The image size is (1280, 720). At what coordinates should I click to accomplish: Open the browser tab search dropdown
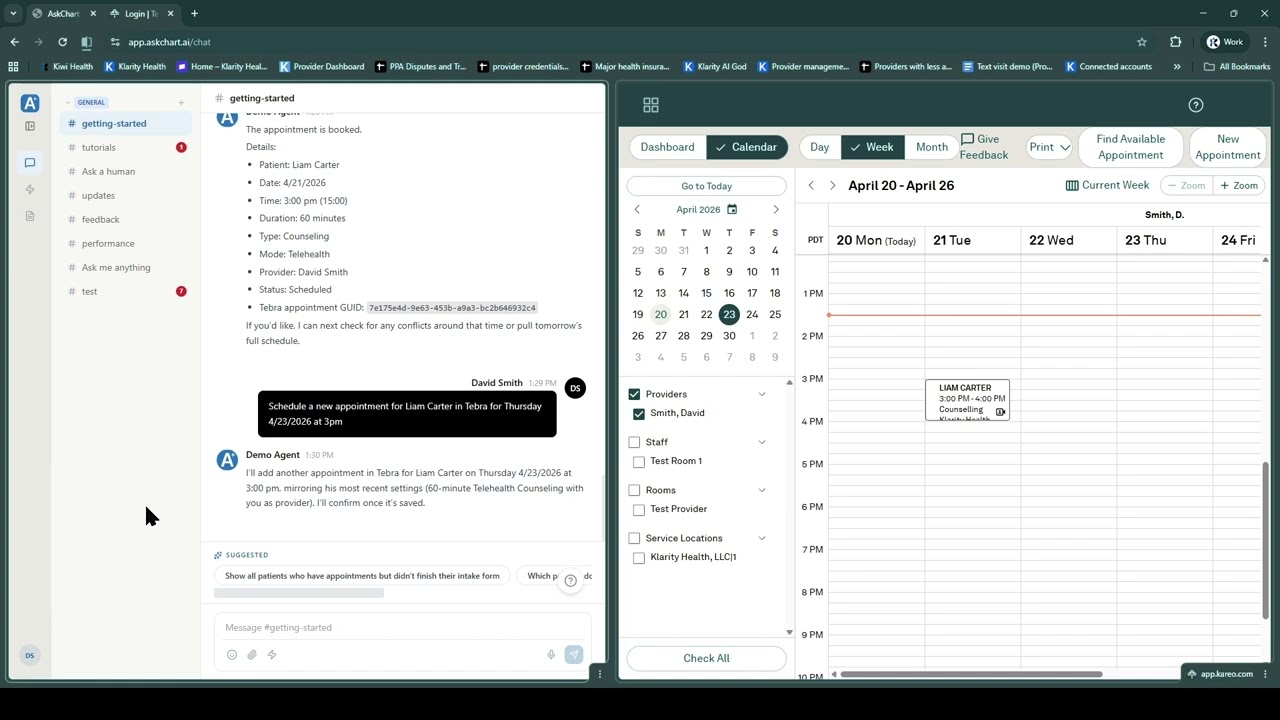[x=13, y=14]
